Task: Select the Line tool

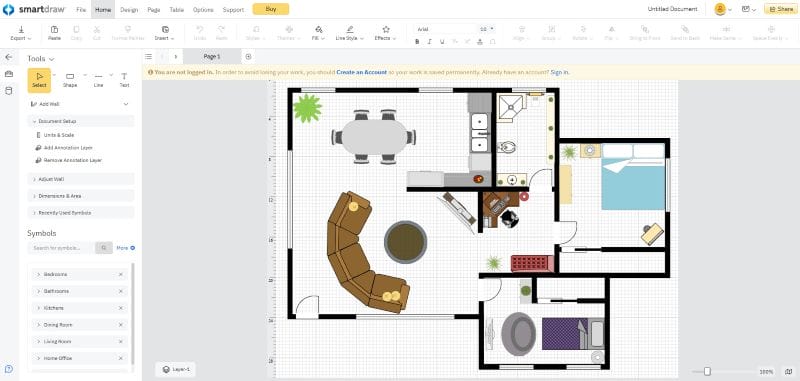Action: pos(98,80)
